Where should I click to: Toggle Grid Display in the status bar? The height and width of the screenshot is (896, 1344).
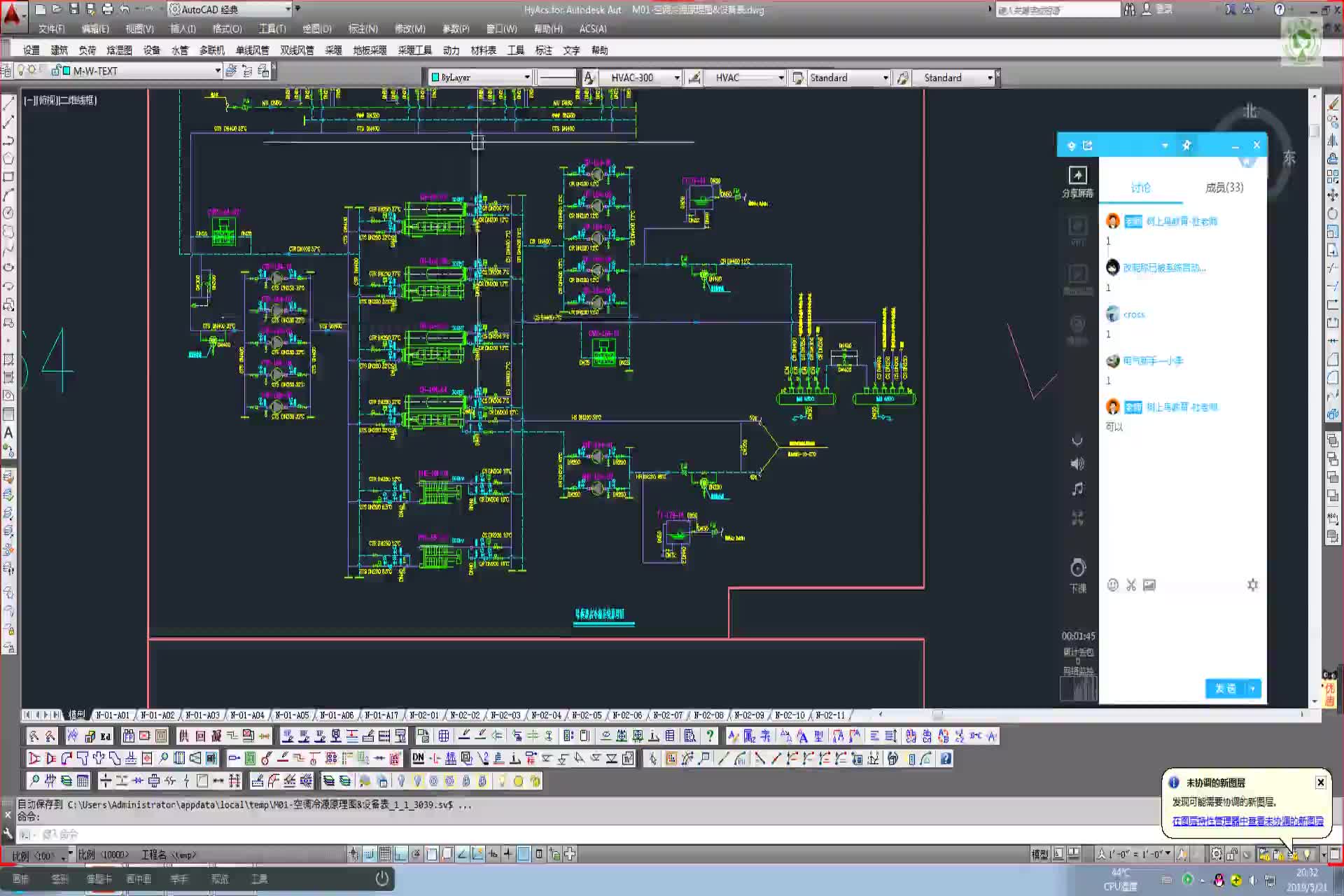384,854
